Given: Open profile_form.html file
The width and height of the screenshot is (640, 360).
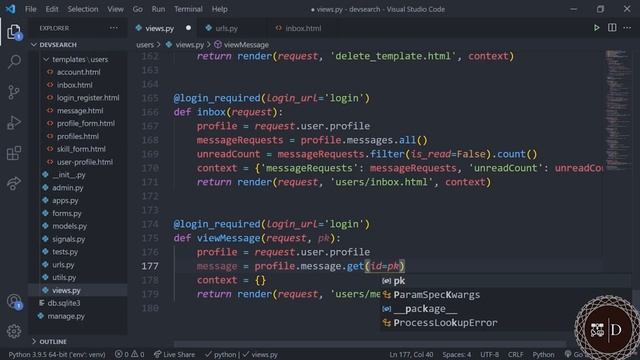Looking at the screenshot, I should pyautogui.click(x=86, y=123).
